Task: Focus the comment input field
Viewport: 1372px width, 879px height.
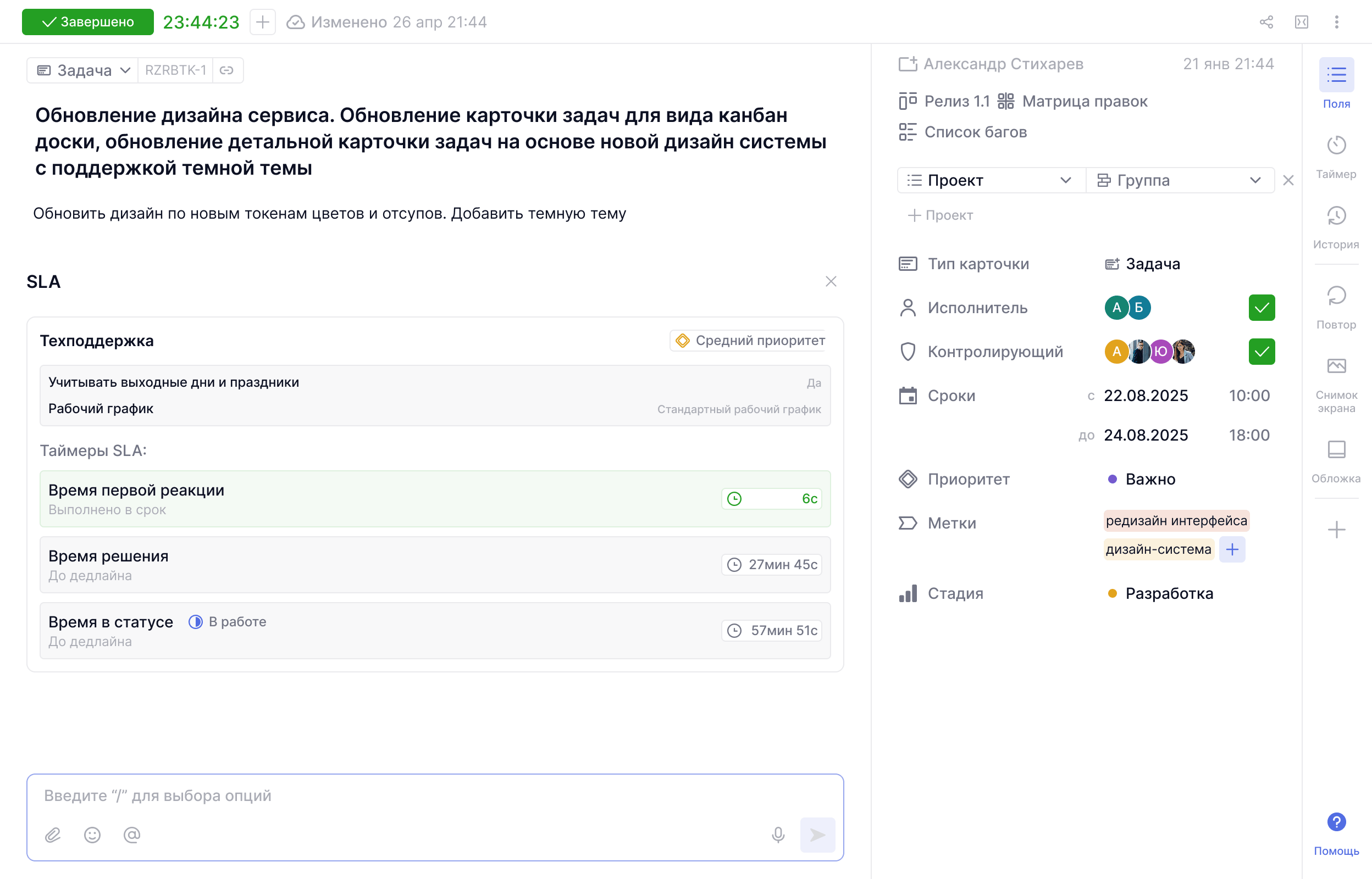Action: (435, 795)
